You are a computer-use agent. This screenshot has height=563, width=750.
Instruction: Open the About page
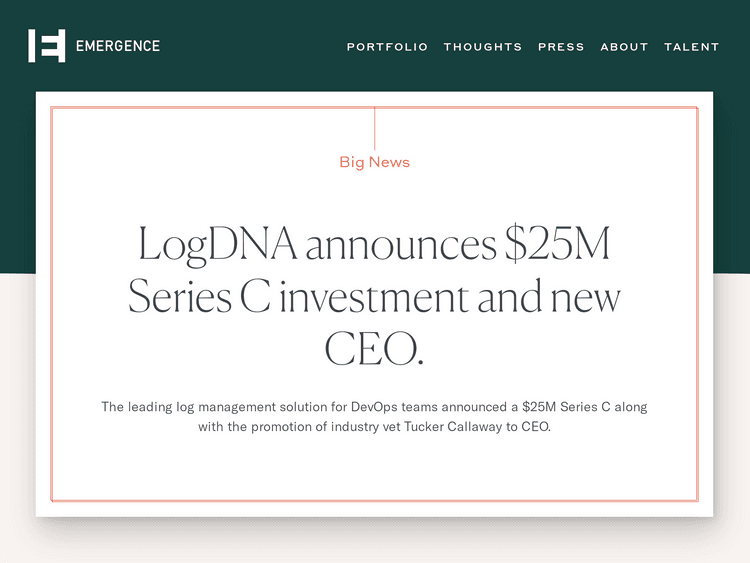tap(624, 47)
